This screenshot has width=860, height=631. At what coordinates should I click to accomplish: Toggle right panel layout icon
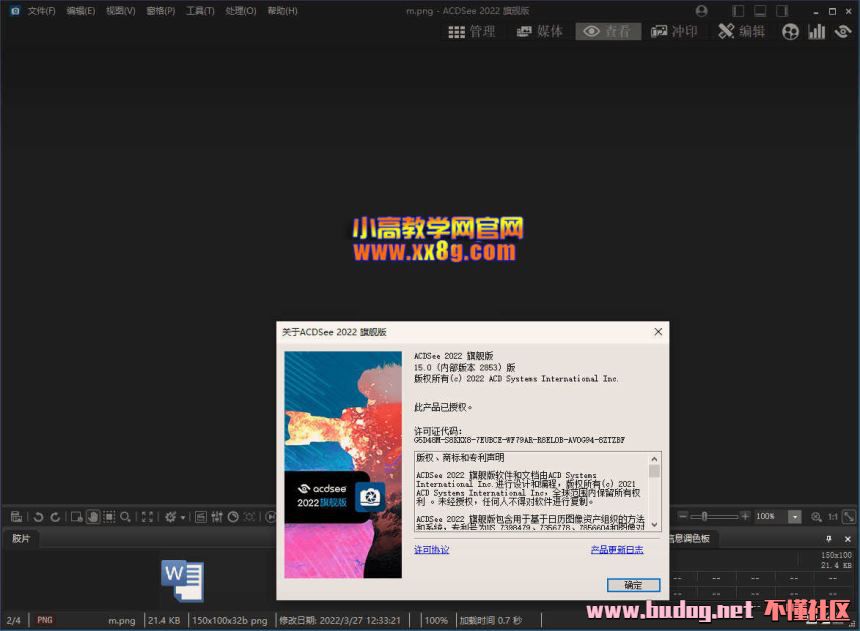782,10
